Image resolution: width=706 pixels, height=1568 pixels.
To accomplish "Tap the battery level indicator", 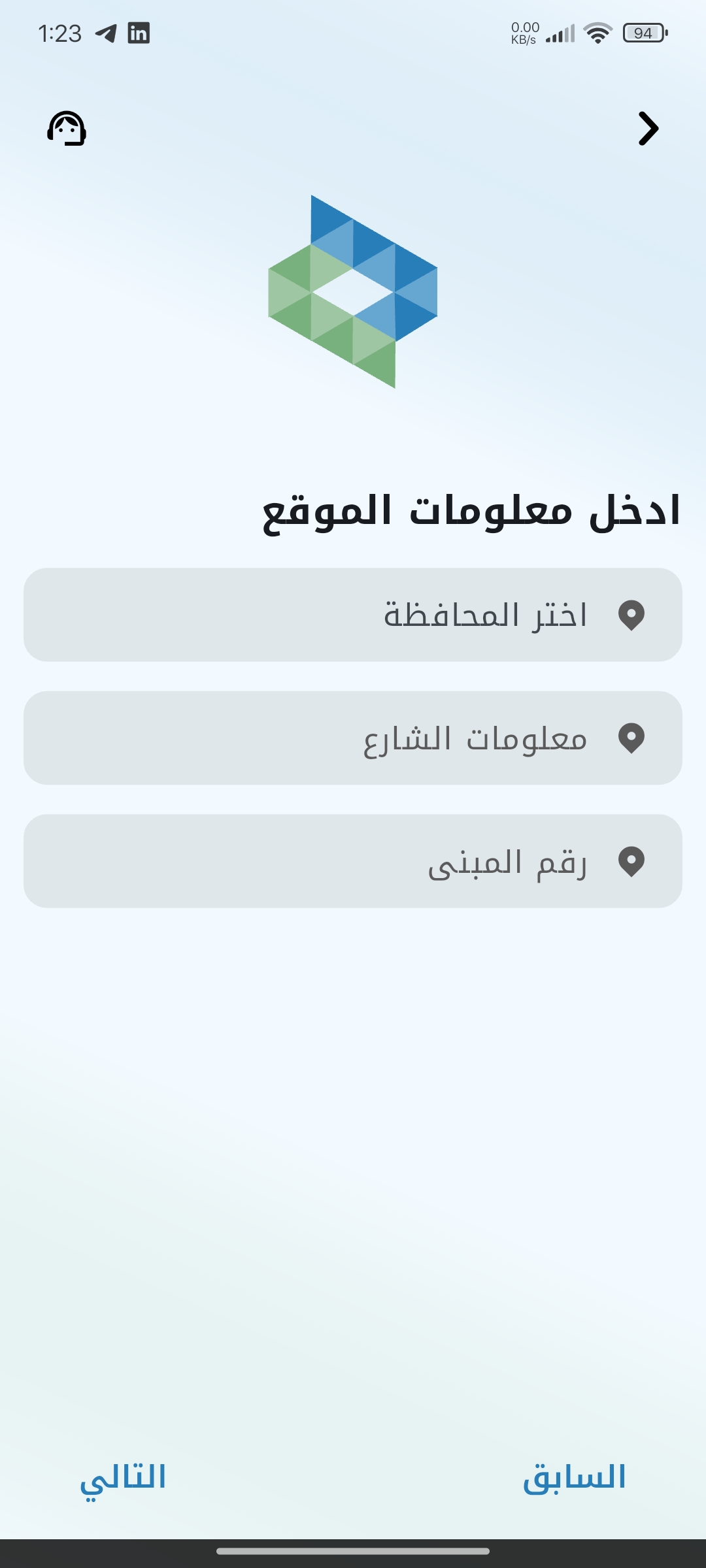I will click(645, 33).
